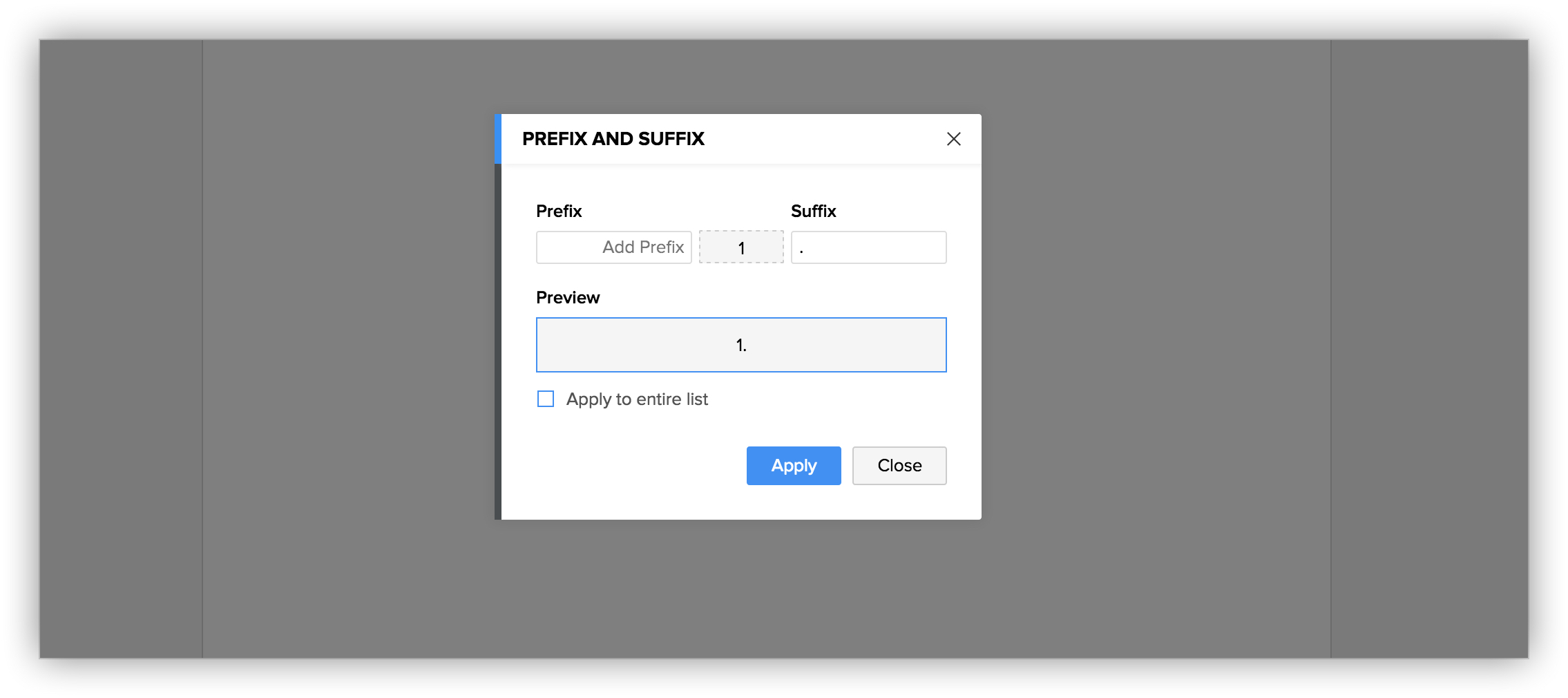This screenshot has height=698, width=1568.
Task: Click the PREFIX AND SUFFIX dialog title
Action: [x=613, y=139]
